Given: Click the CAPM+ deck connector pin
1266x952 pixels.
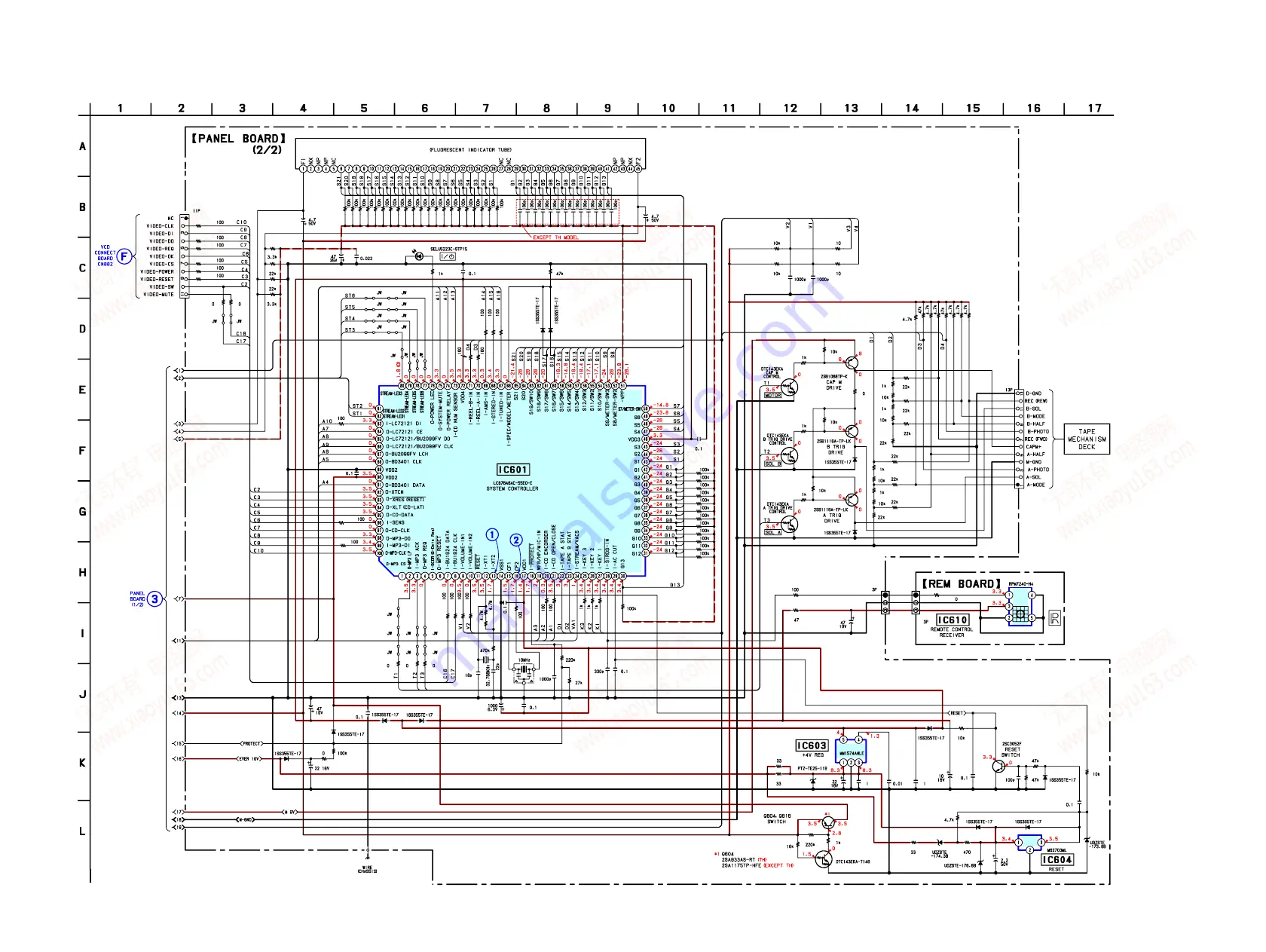Looking at the screenshot, I should (1033, 447).
